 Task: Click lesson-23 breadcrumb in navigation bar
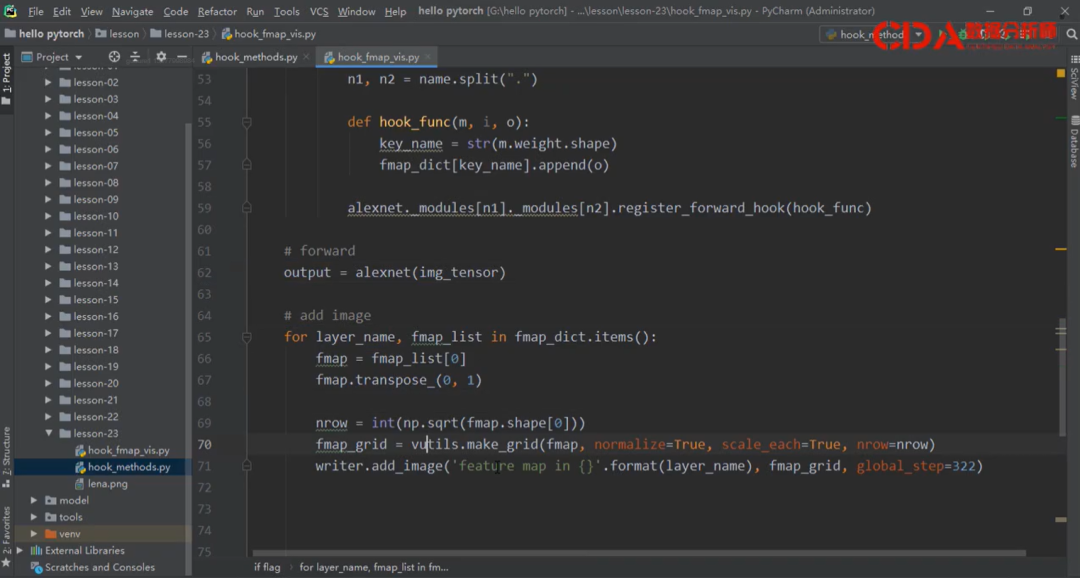click(179, 34)
